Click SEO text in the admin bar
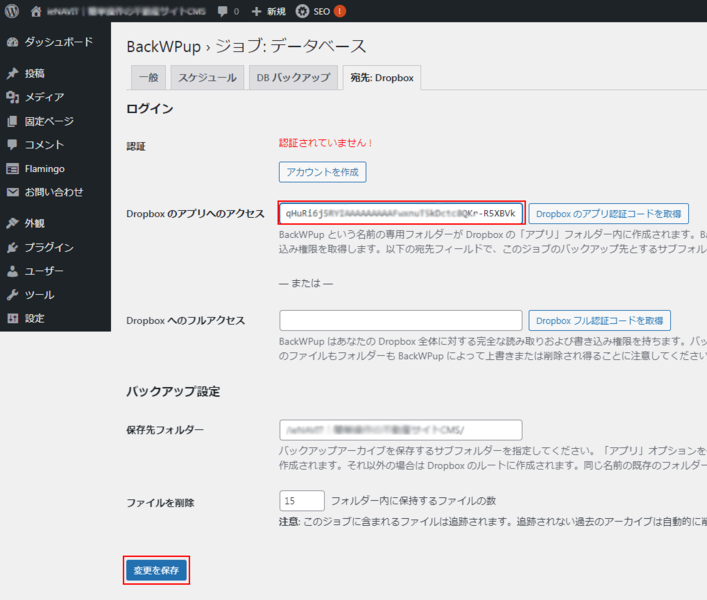The width and height of the screenshot is (707, 600). coord(321,11)
